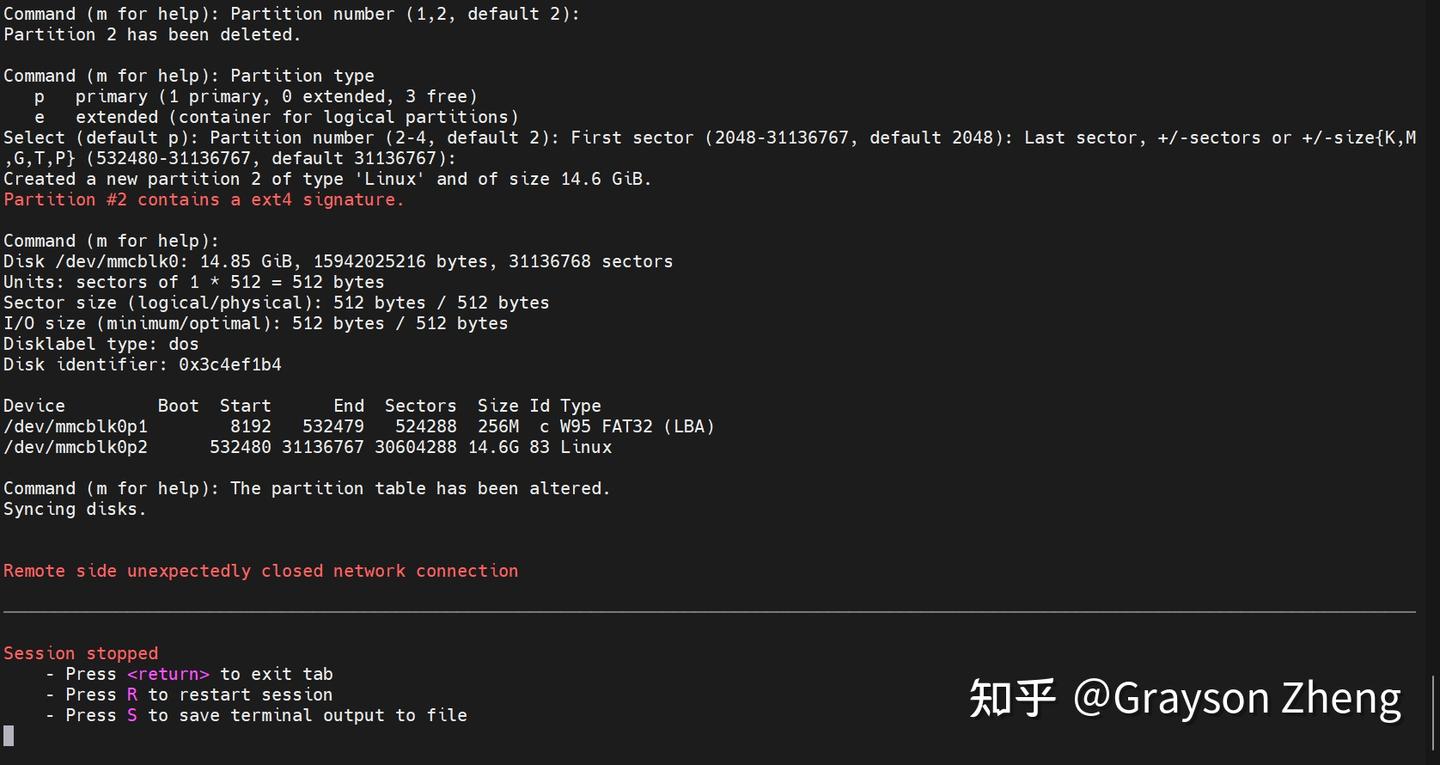Click 'Partition 2 has been deleted.' text
The height and width of the screenshot is (765, 1440).
pyautogui.click(x=152, y=35)
